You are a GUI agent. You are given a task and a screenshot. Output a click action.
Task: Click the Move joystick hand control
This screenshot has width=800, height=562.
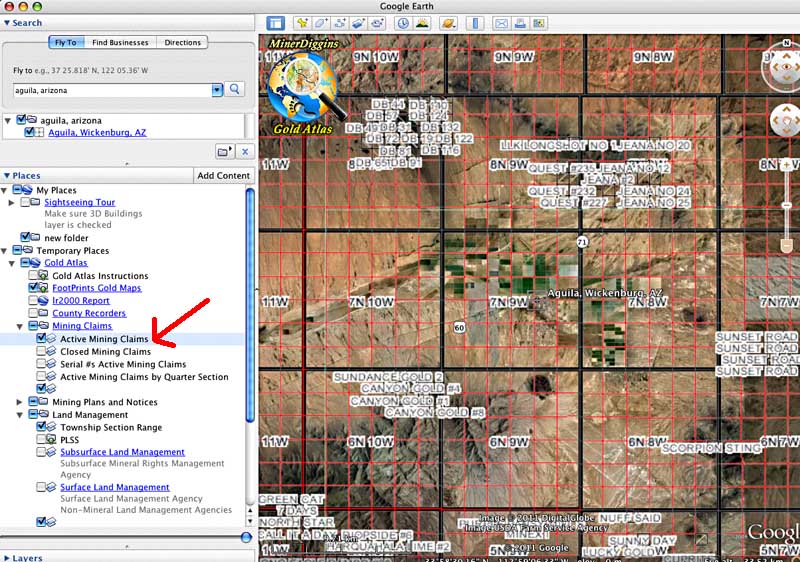[786, 120]
